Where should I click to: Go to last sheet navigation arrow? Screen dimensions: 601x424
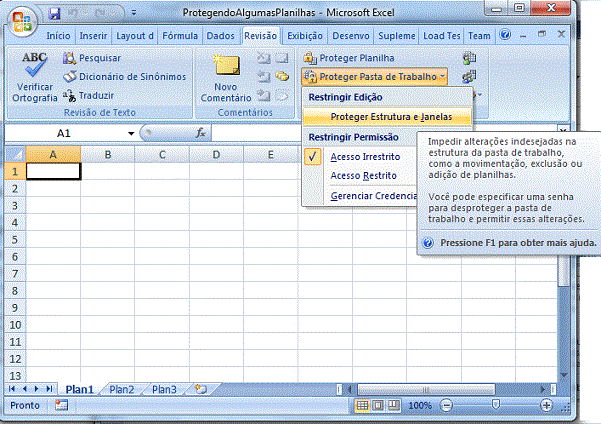(49, 389)
